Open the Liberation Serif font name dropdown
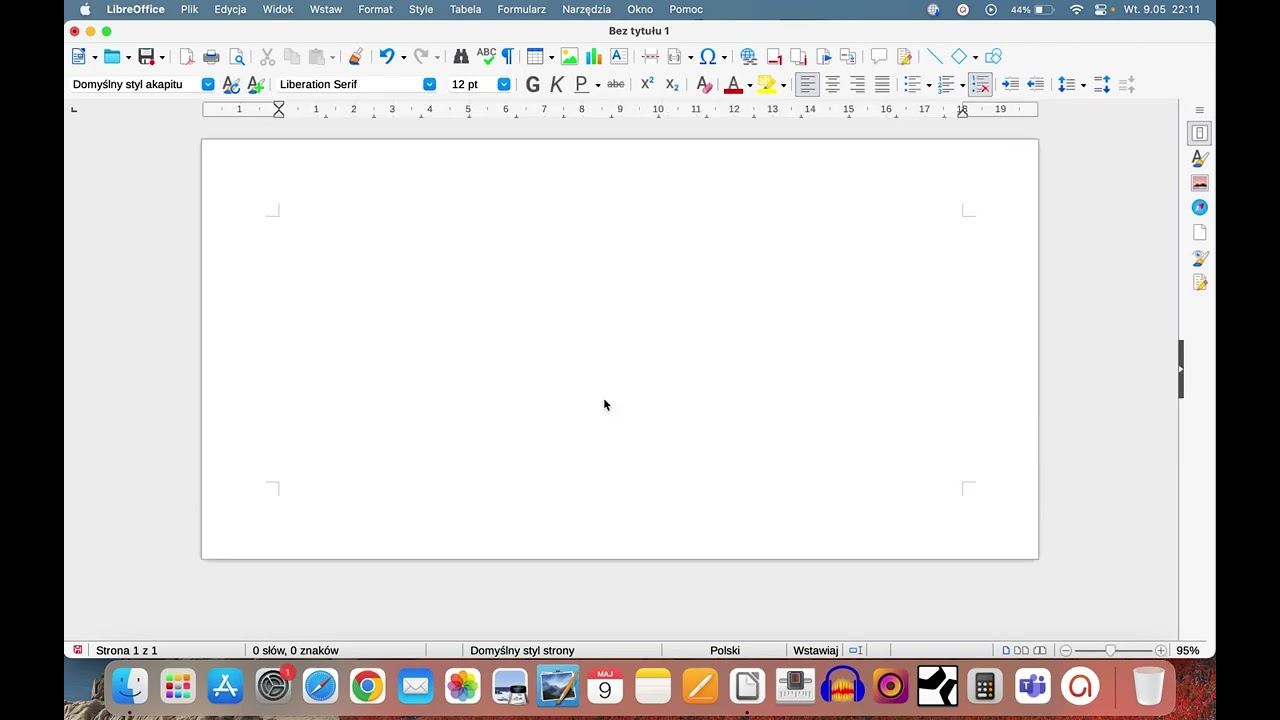1280x720 pixels. [429, 84]
